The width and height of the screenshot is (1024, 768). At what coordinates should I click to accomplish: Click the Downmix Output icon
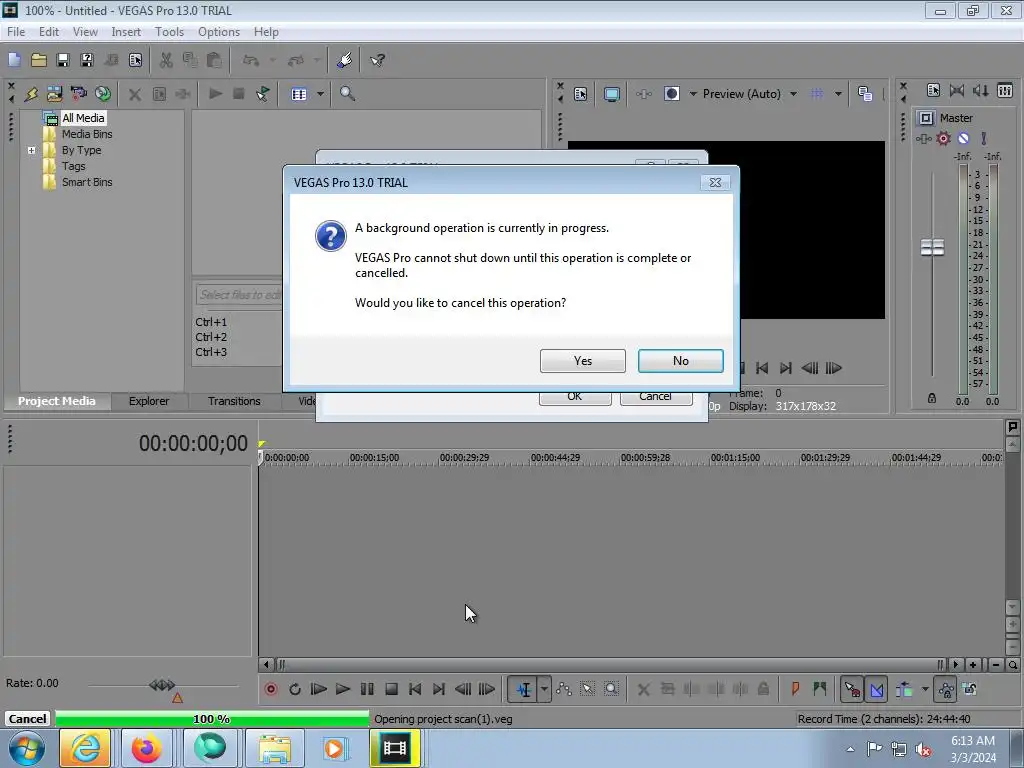point(957,90)
